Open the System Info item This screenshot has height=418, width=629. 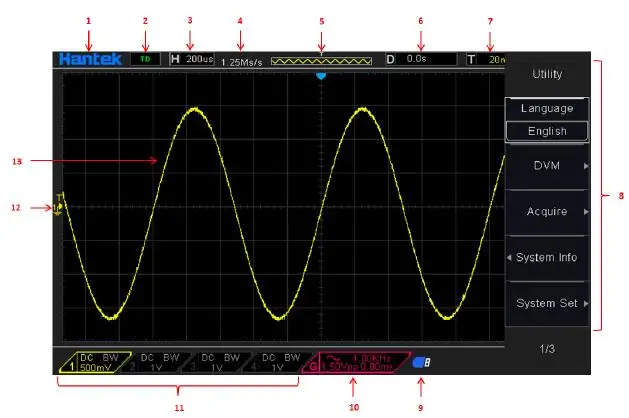click(547, 258)
